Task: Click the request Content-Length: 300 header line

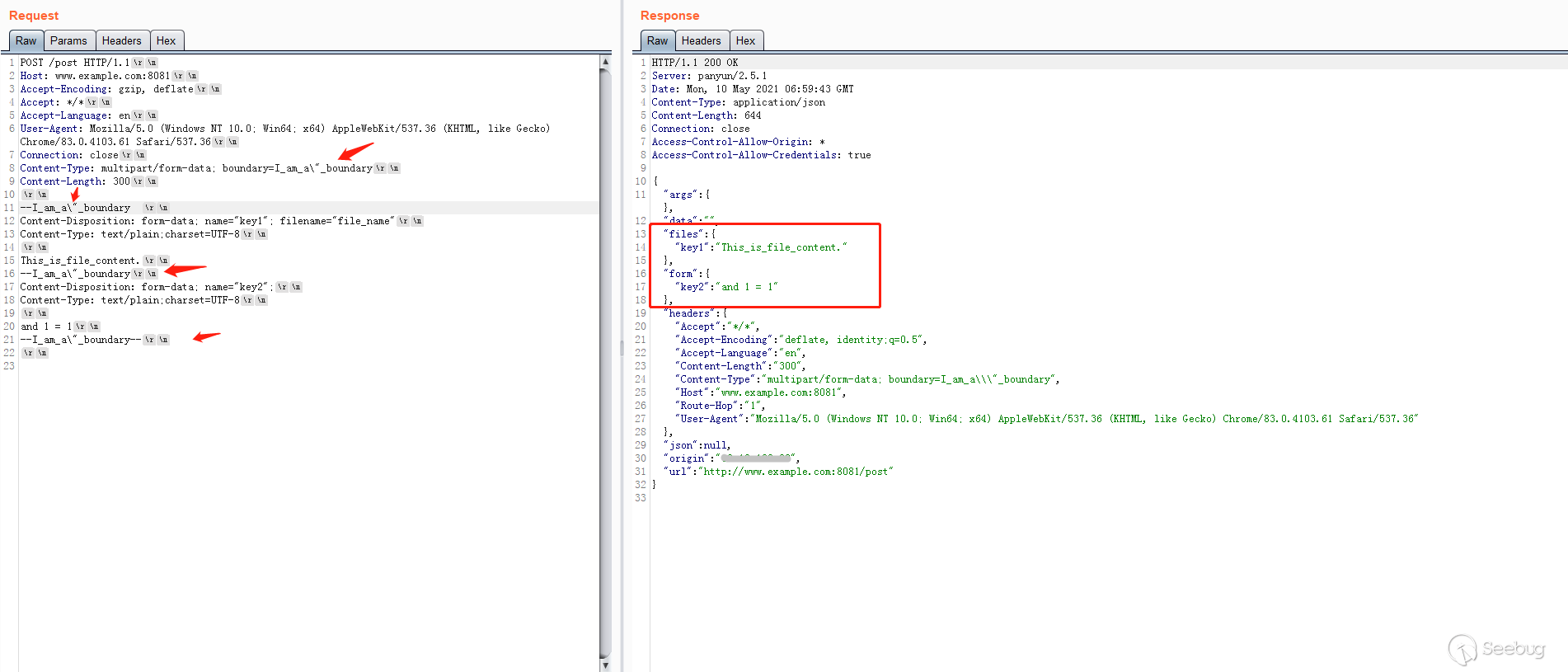Action: [x=74, y=181]
